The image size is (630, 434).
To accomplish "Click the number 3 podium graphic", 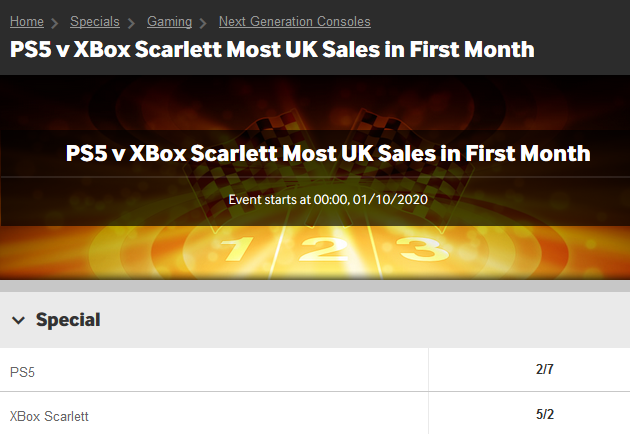I will (423, 248).
